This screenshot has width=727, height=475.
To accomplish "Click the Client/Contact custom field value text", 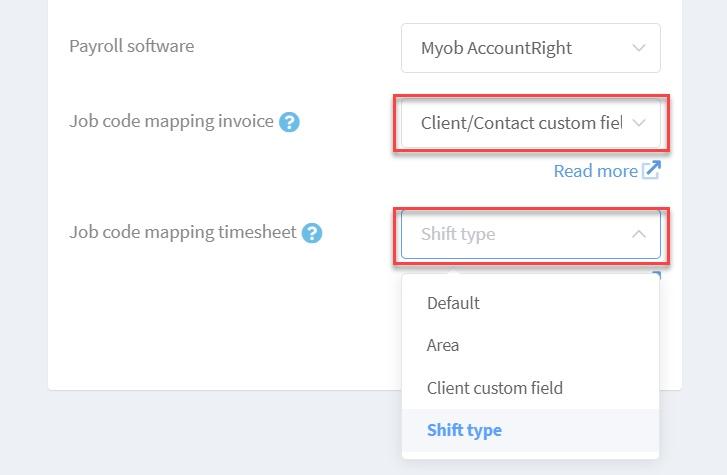I will [521, 123].
